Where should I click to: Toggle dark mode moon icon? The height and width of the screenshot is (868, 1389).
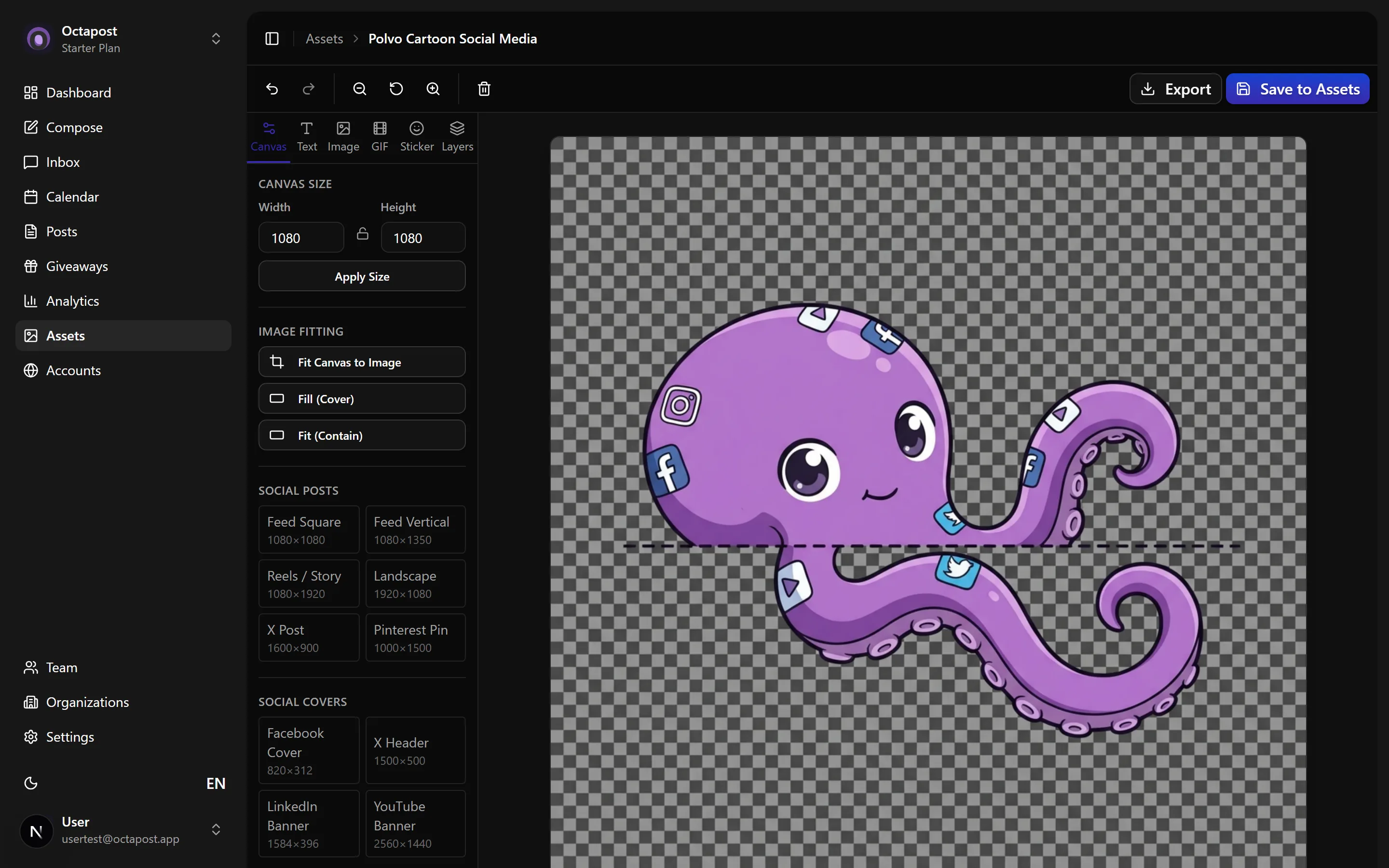tap(31, 783)
